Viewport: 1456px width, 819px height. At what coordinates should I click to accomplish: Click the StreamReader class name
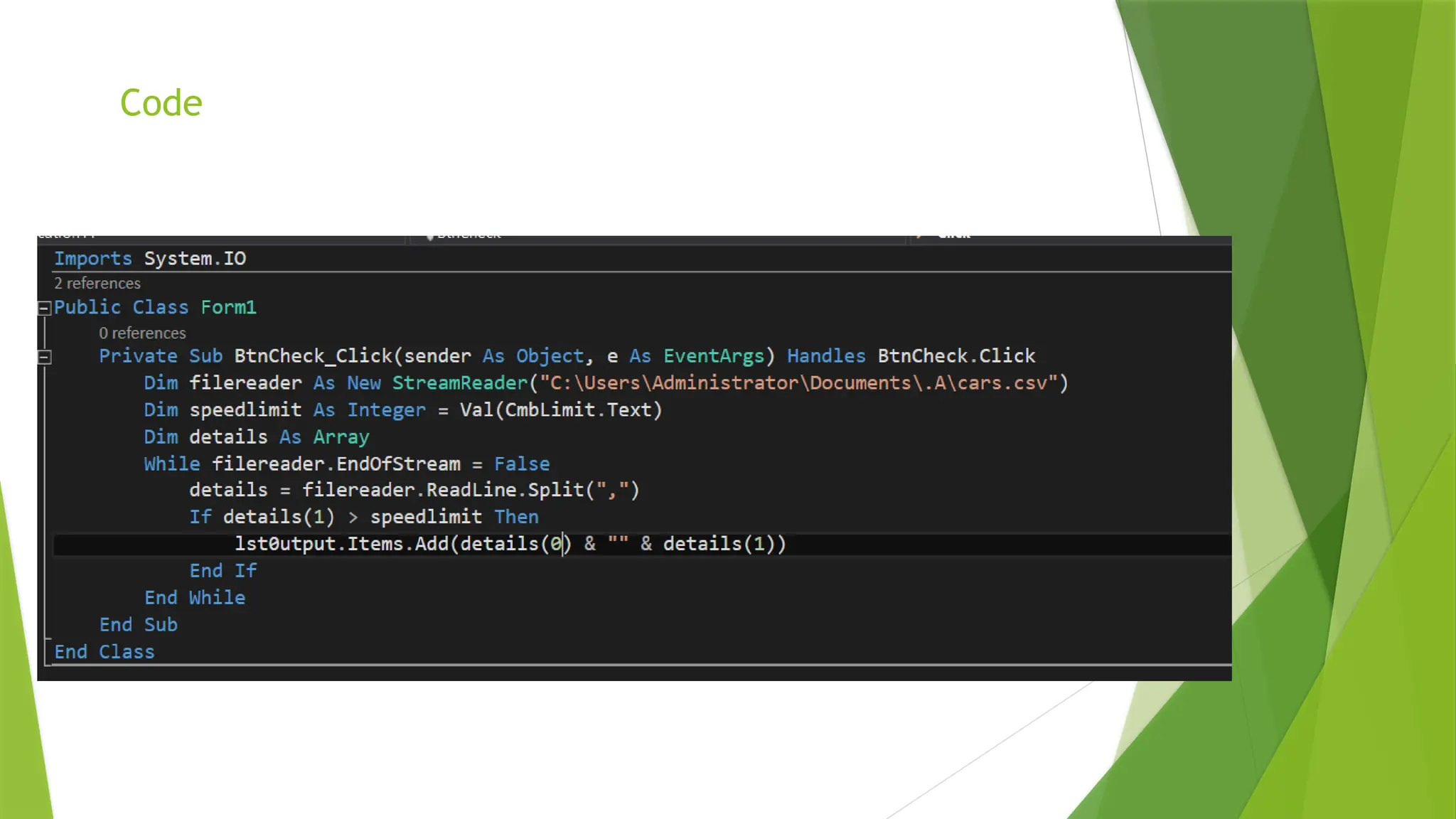click(x=460, y=383)
